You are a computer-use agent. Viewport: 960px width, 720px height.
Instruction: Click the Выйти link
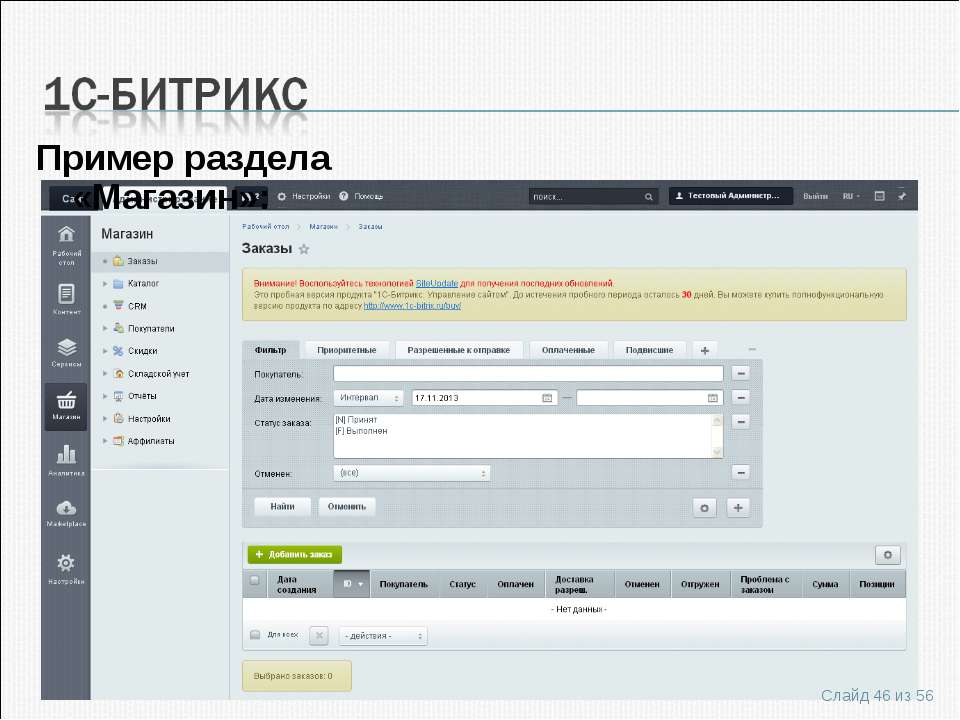point(815,197)
